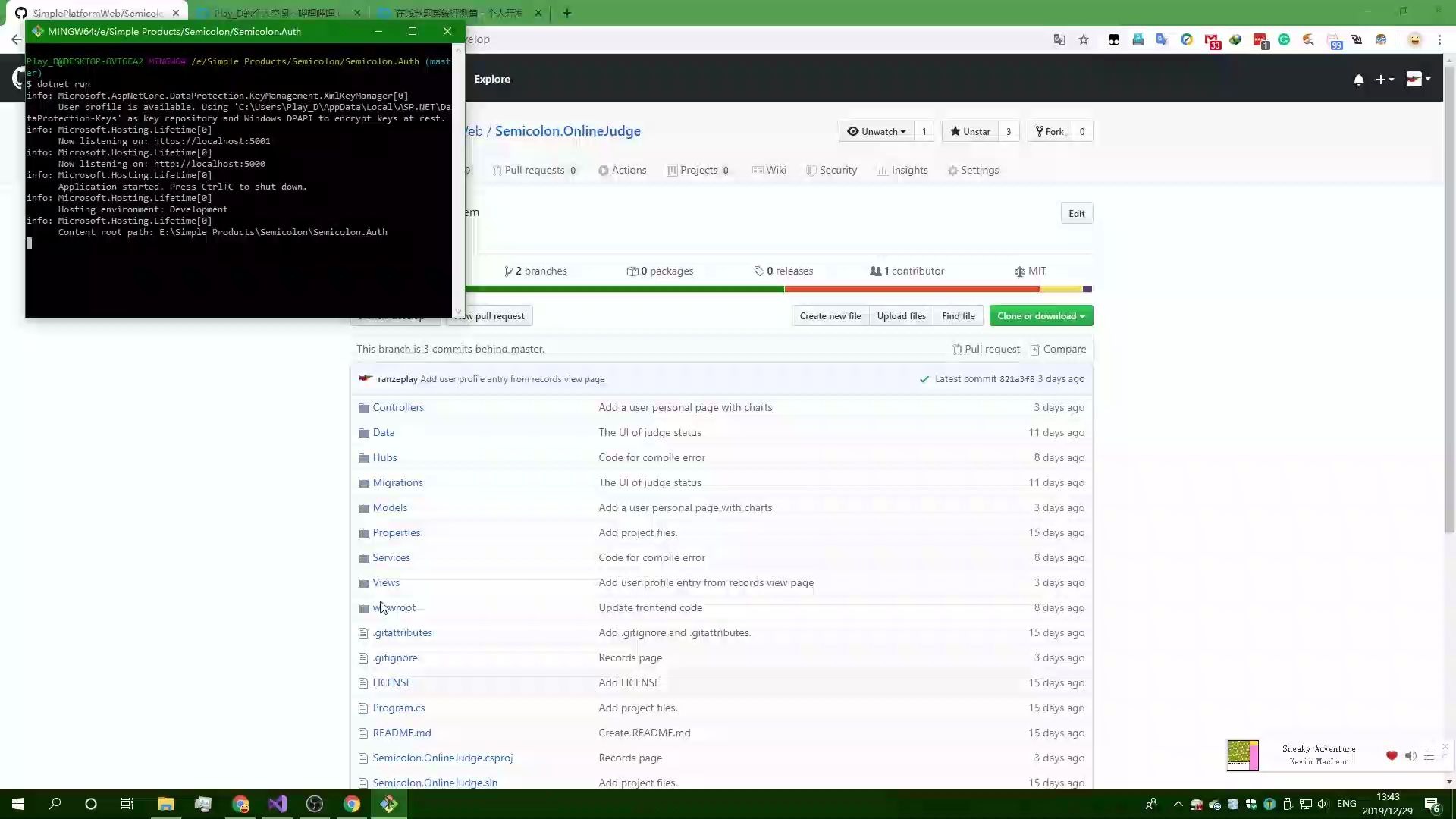Open the Actions tab

pyautogui.click(x=622, y=170)
